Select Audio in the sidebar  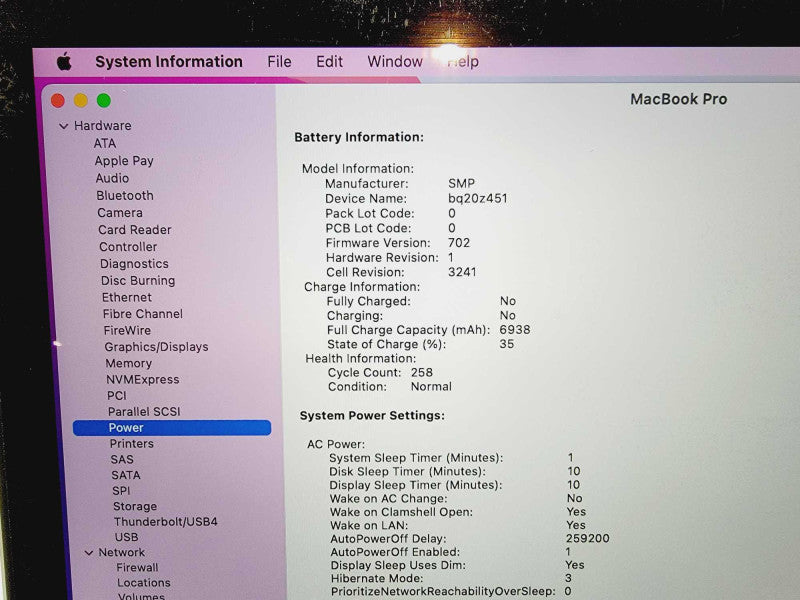coord(112,178)
